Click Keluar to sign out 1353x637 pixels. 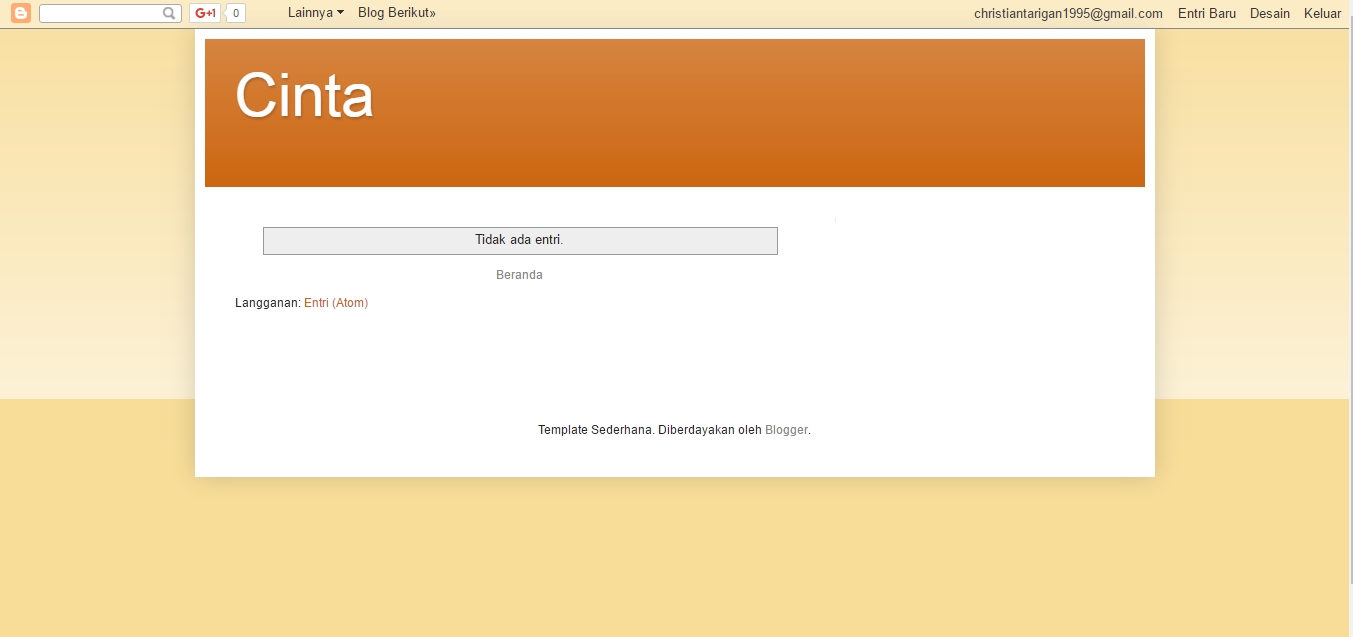tap(1322, 13)
